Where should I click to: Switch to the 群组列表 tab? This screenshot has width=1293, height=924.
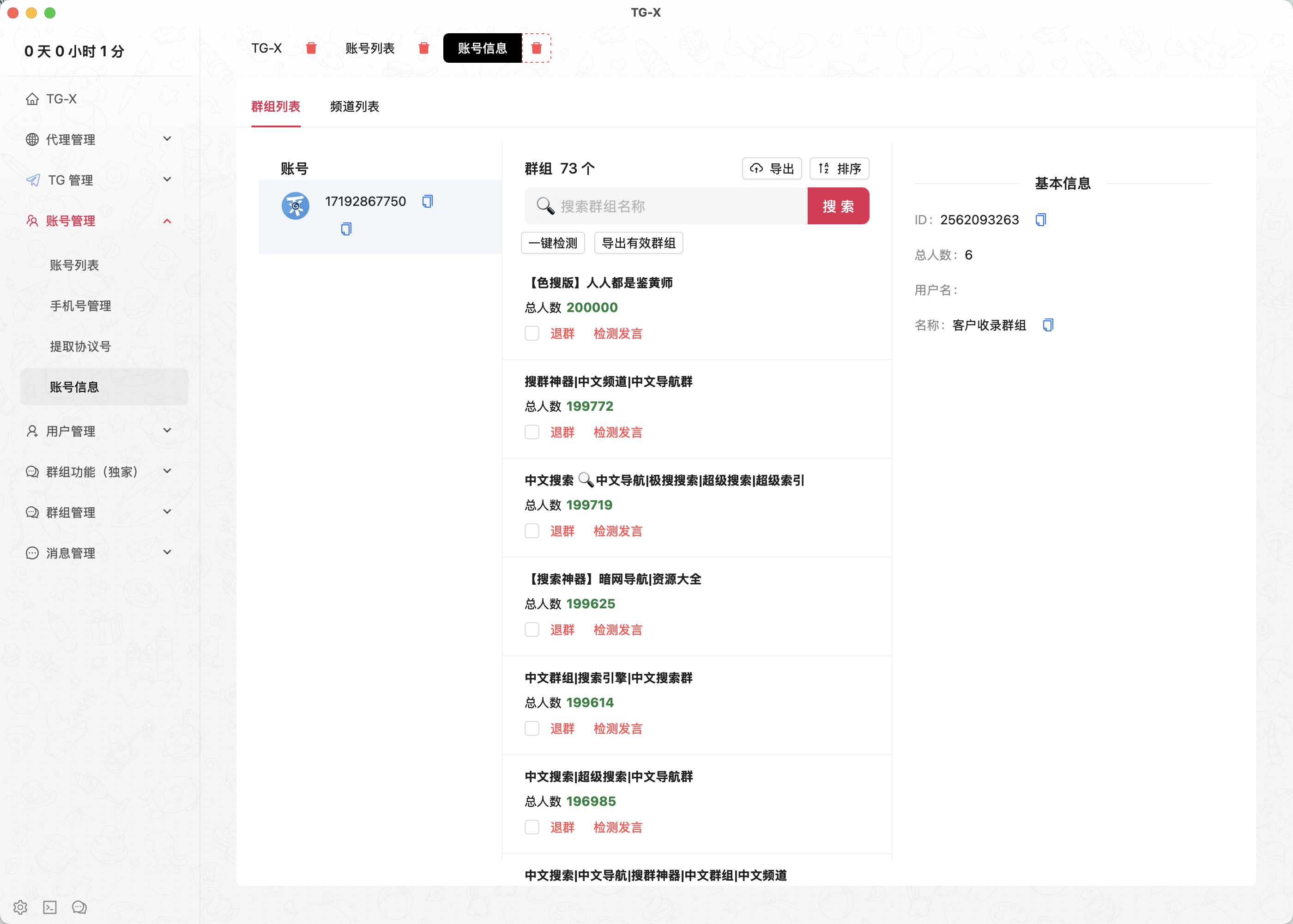click(276, 107)
